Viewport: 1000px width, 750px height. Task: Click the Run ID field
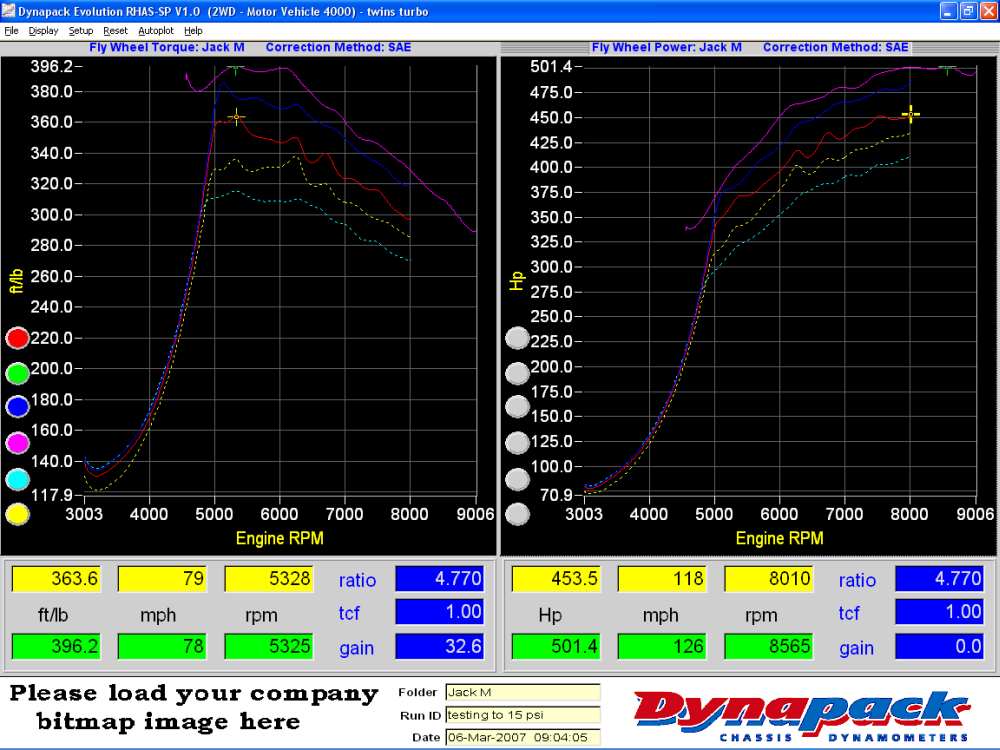point(522,714)
